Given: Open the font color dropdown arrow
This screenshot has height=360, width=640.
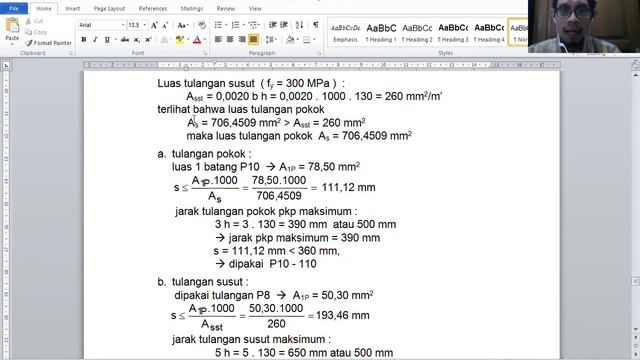Looking at the screenshot, I should [204, 40].
